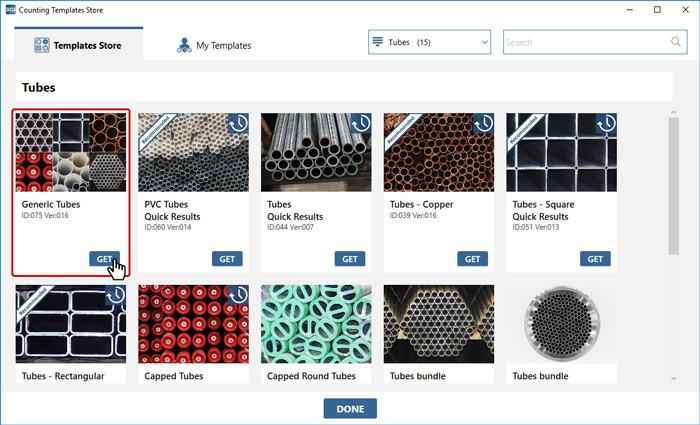This screenshot has width=700, height=425.
Task: Click the search magnifier icon
Action: tap(676, 43)
